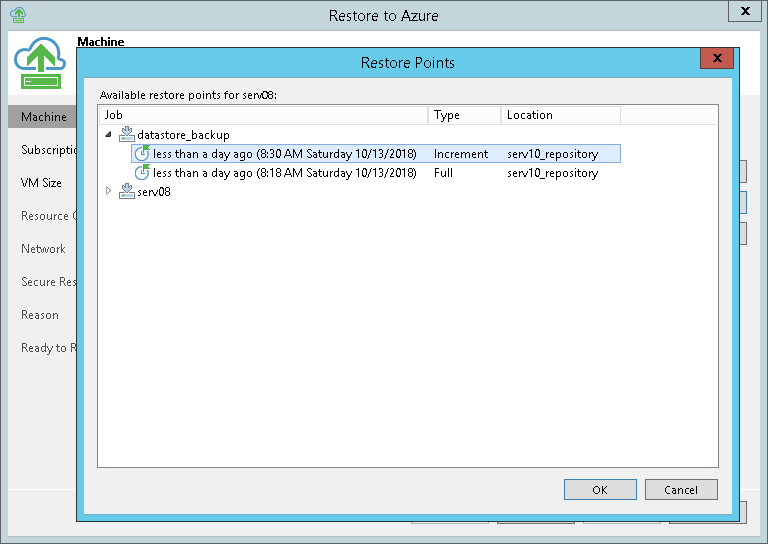Click the 8:18 AM restore point clock icon
Screen dimensions: 768x544
pos(142,173)
